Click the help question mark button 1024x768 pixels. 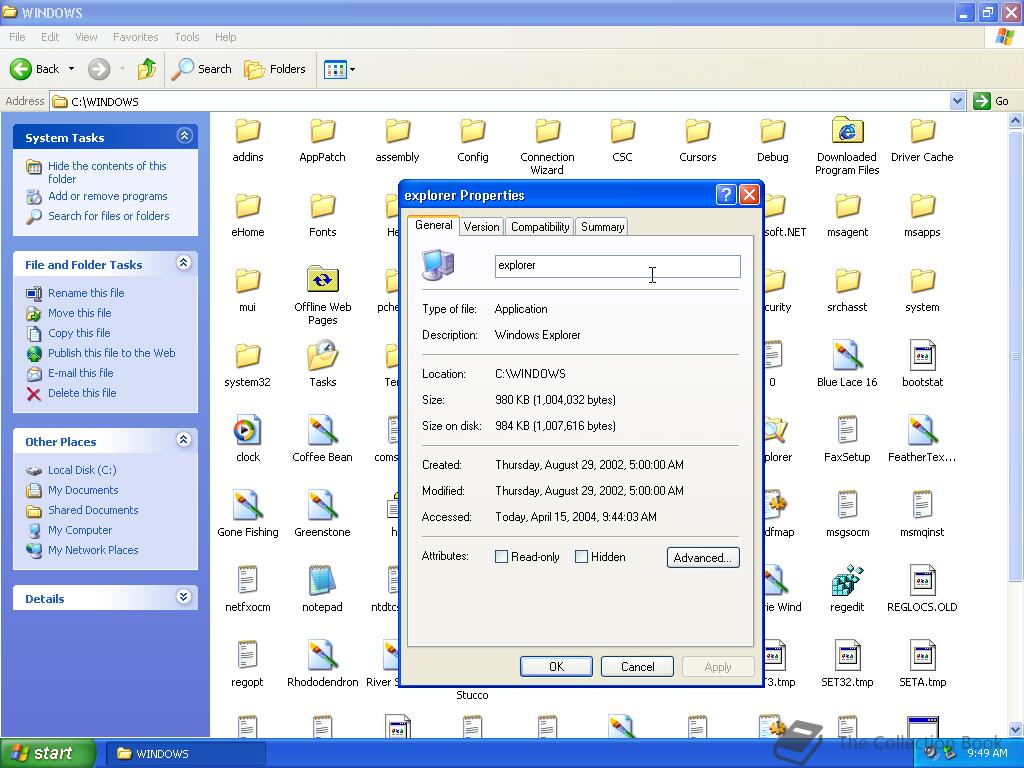click(726, 195)
